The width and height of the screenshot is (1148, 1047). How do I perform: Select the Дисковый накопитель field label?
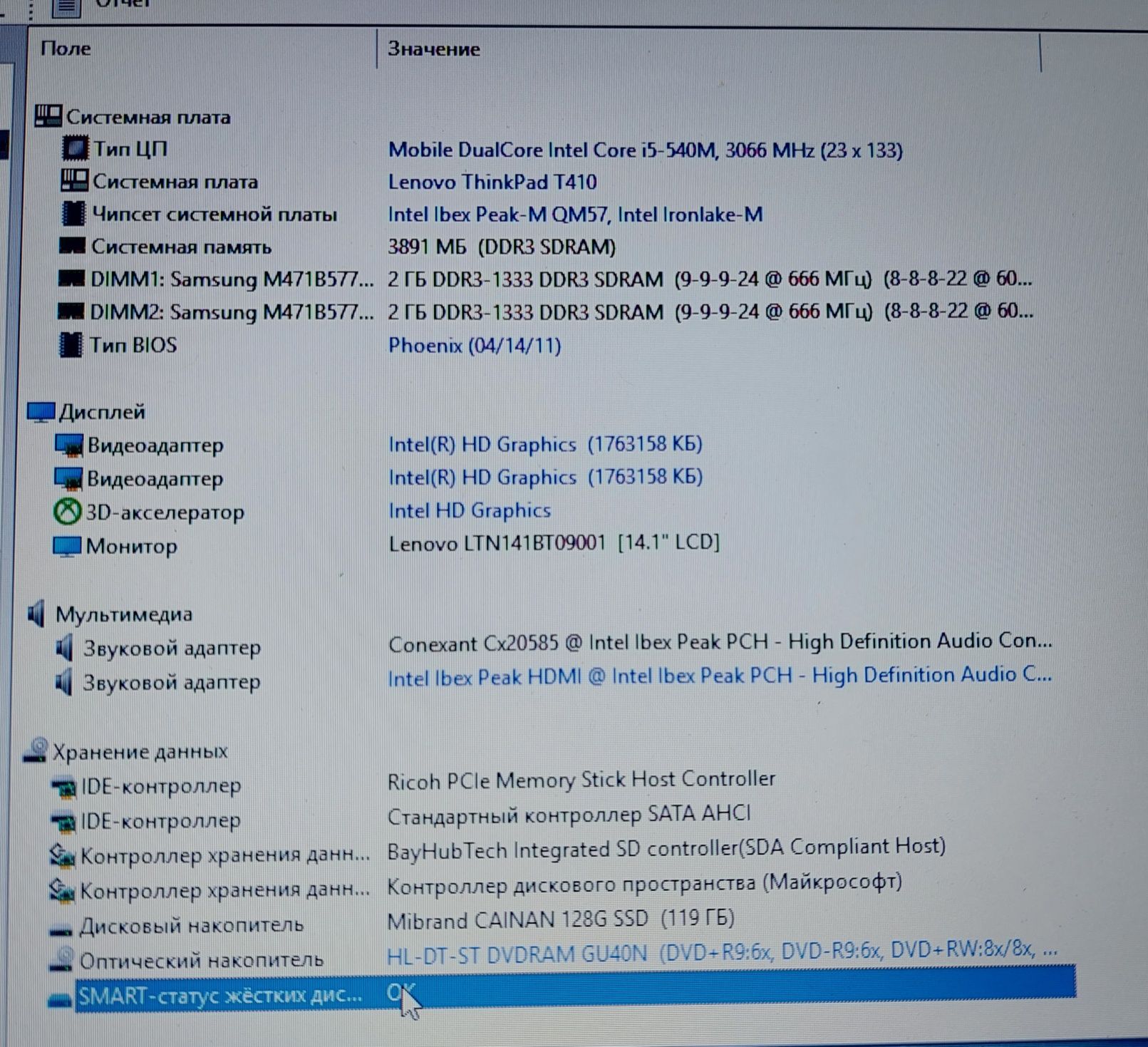pos(191,925)
